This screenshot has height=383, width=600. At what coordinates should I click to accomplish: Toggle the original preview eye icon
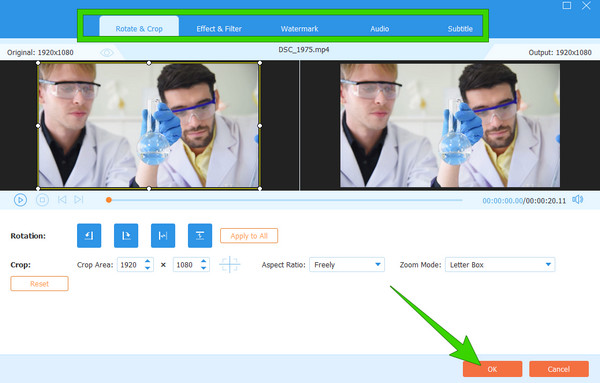107,52
